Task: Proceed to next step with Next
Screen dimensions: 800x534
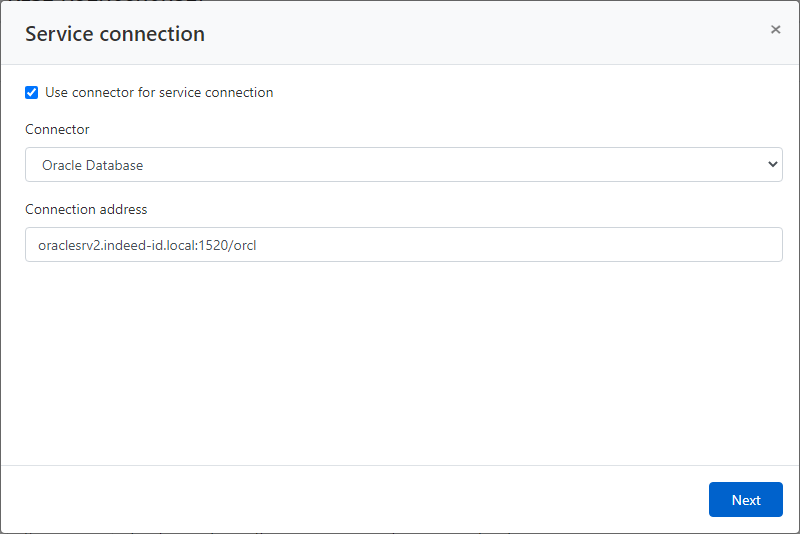Action: click(x=745, y=500)
